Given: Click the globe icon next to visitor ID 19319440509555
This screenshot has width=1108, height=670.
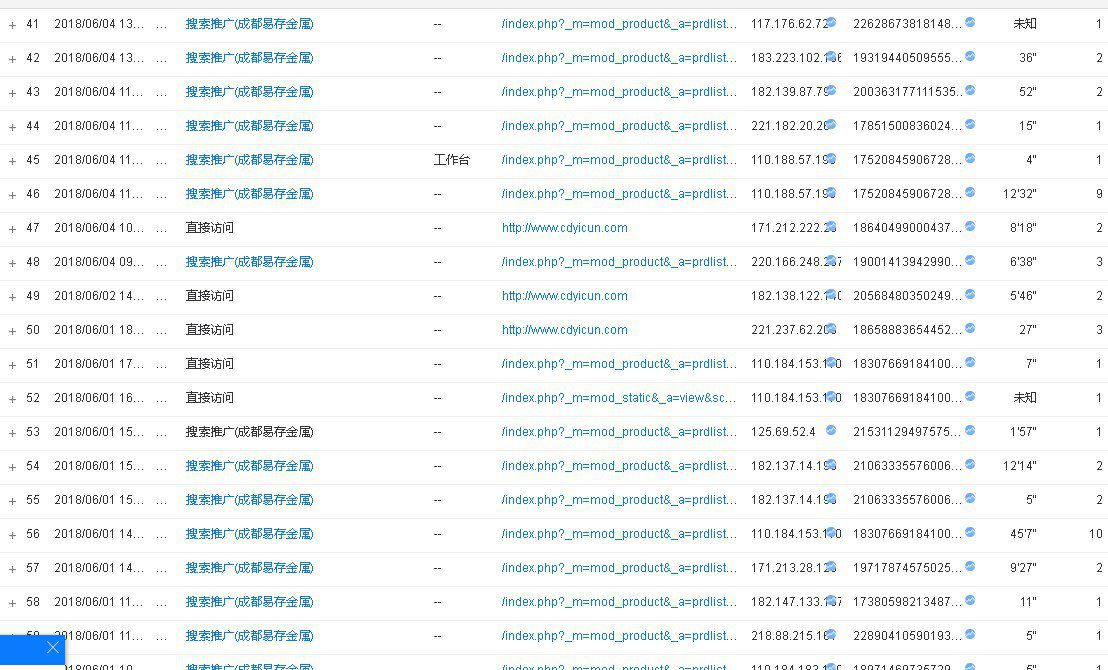Looking at the screenshot, I should (968, 56).
